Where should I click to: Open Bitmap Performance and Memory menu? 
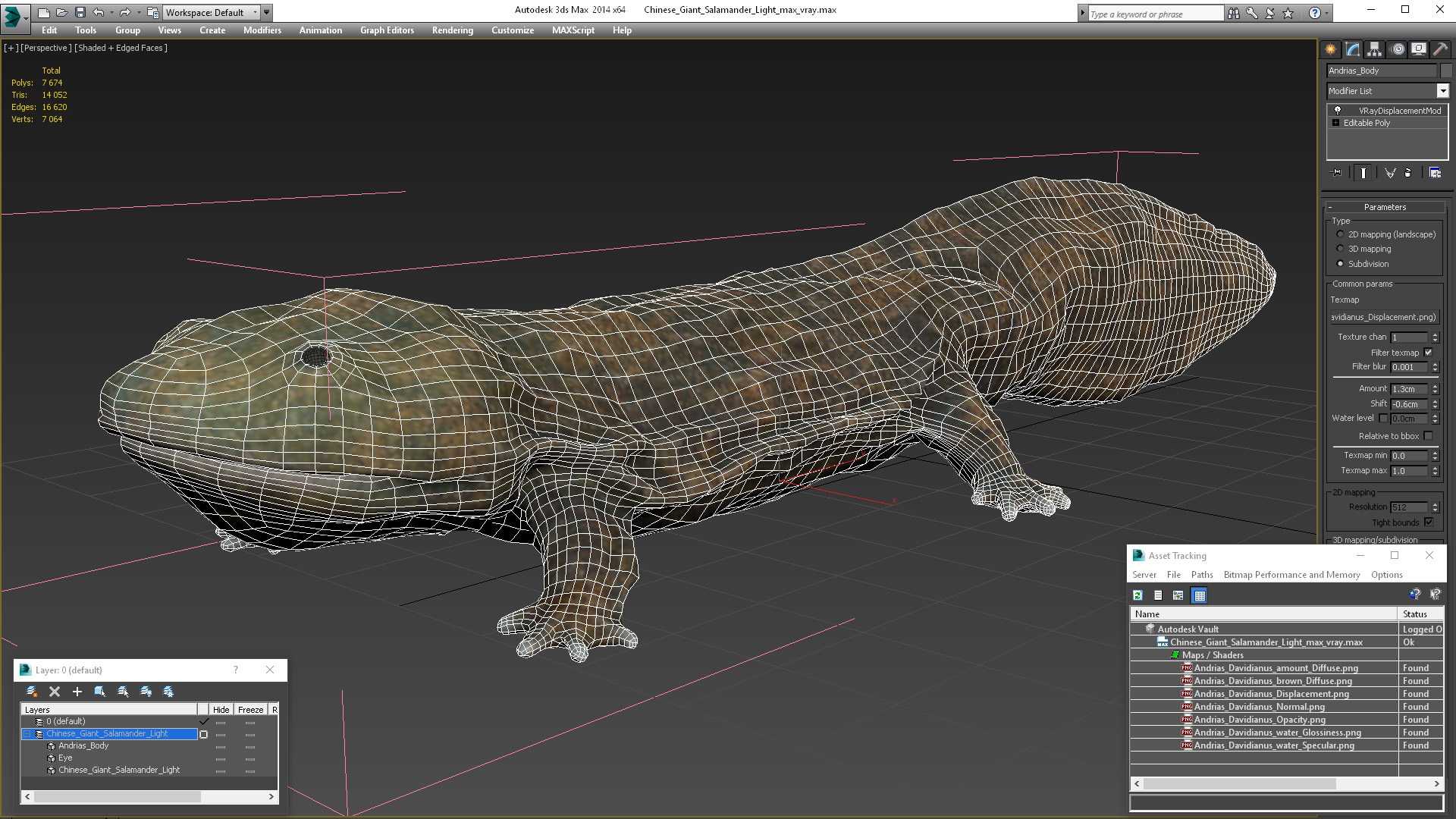1291,575
